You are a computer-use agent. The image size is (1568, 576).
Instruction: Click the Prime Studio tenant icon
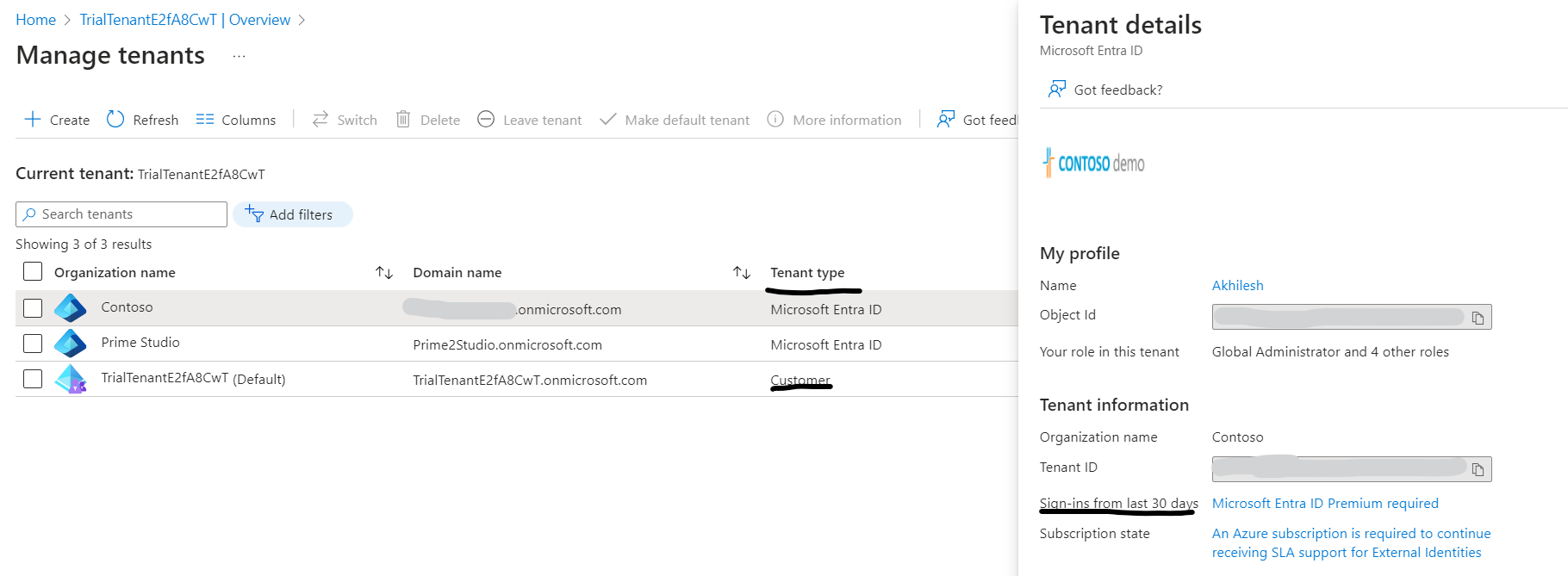[71, 343]
